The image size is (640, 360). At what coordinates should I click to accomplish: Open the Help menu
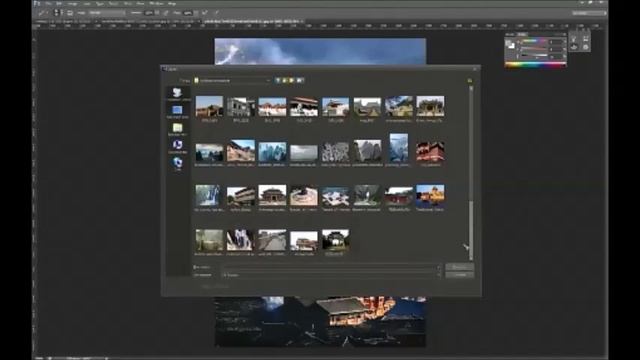[x=172, y=3]
